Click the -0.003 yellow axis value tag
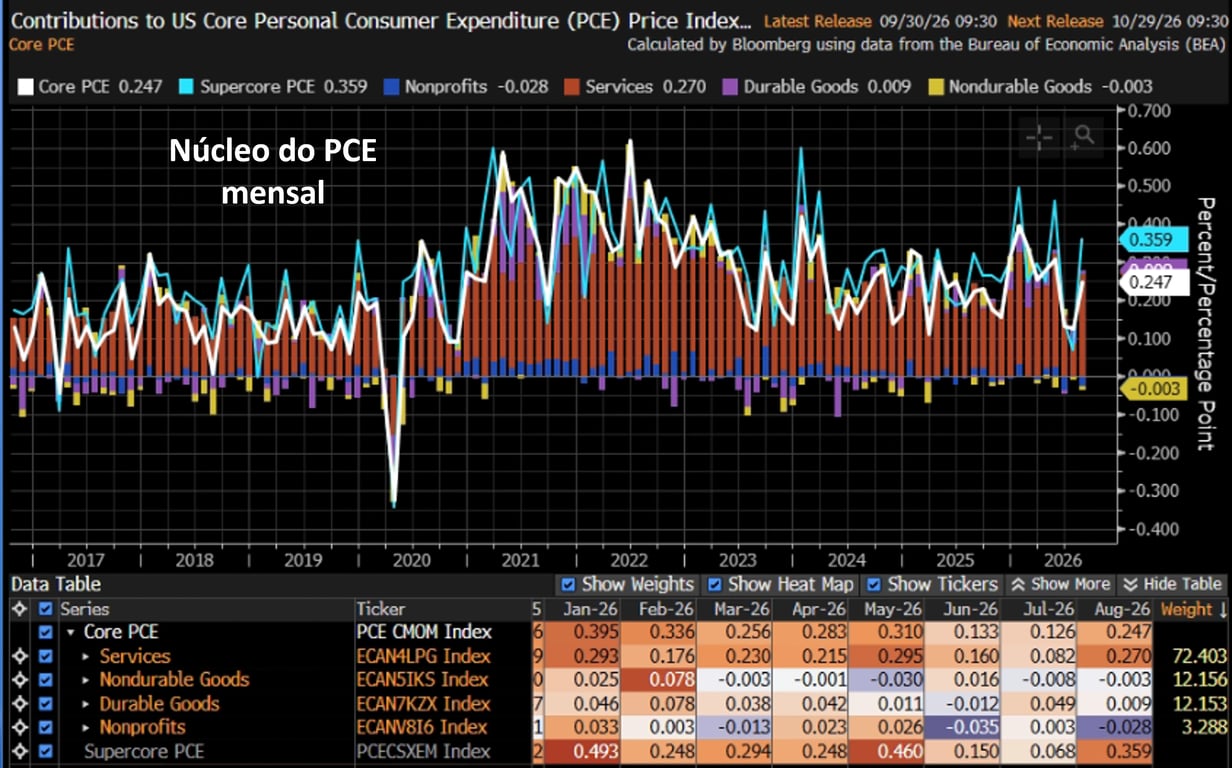The width and height of the screenshot is (1232, 768). pos(1155,389)
